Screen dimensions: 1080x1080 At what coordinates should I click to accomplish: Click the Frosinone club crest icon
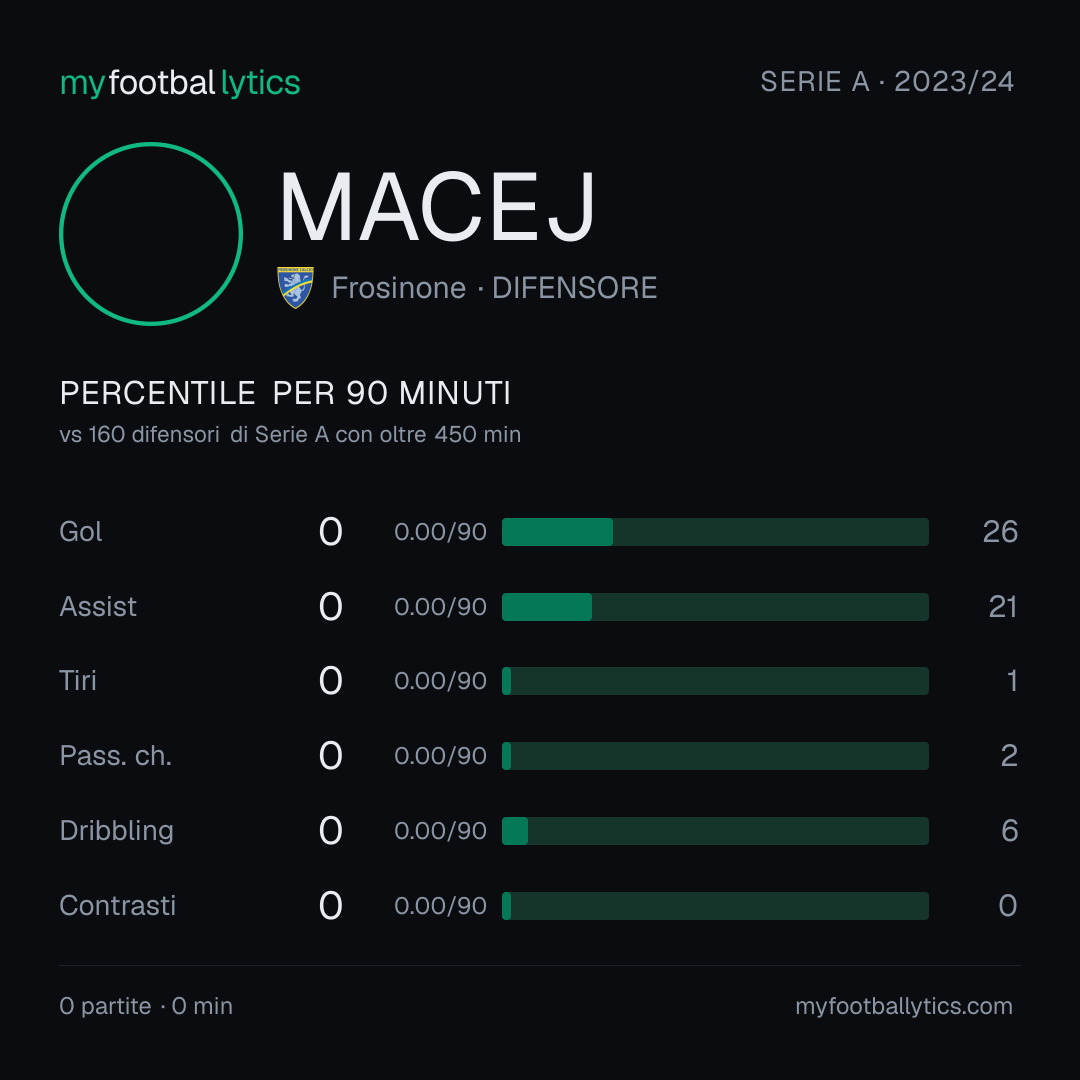coord(295,287)
